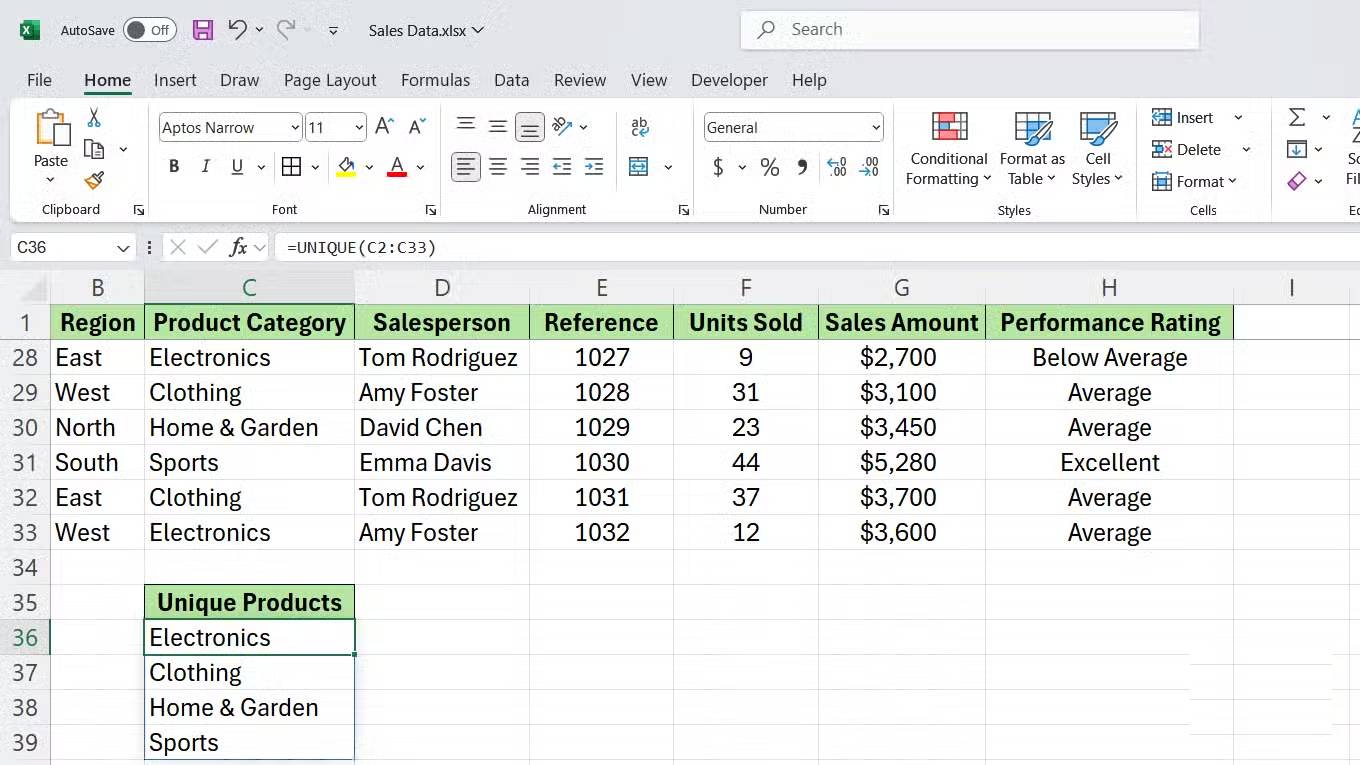
Task: Apply Conditional Formatting from the Styles group
Action: [947, 148]
